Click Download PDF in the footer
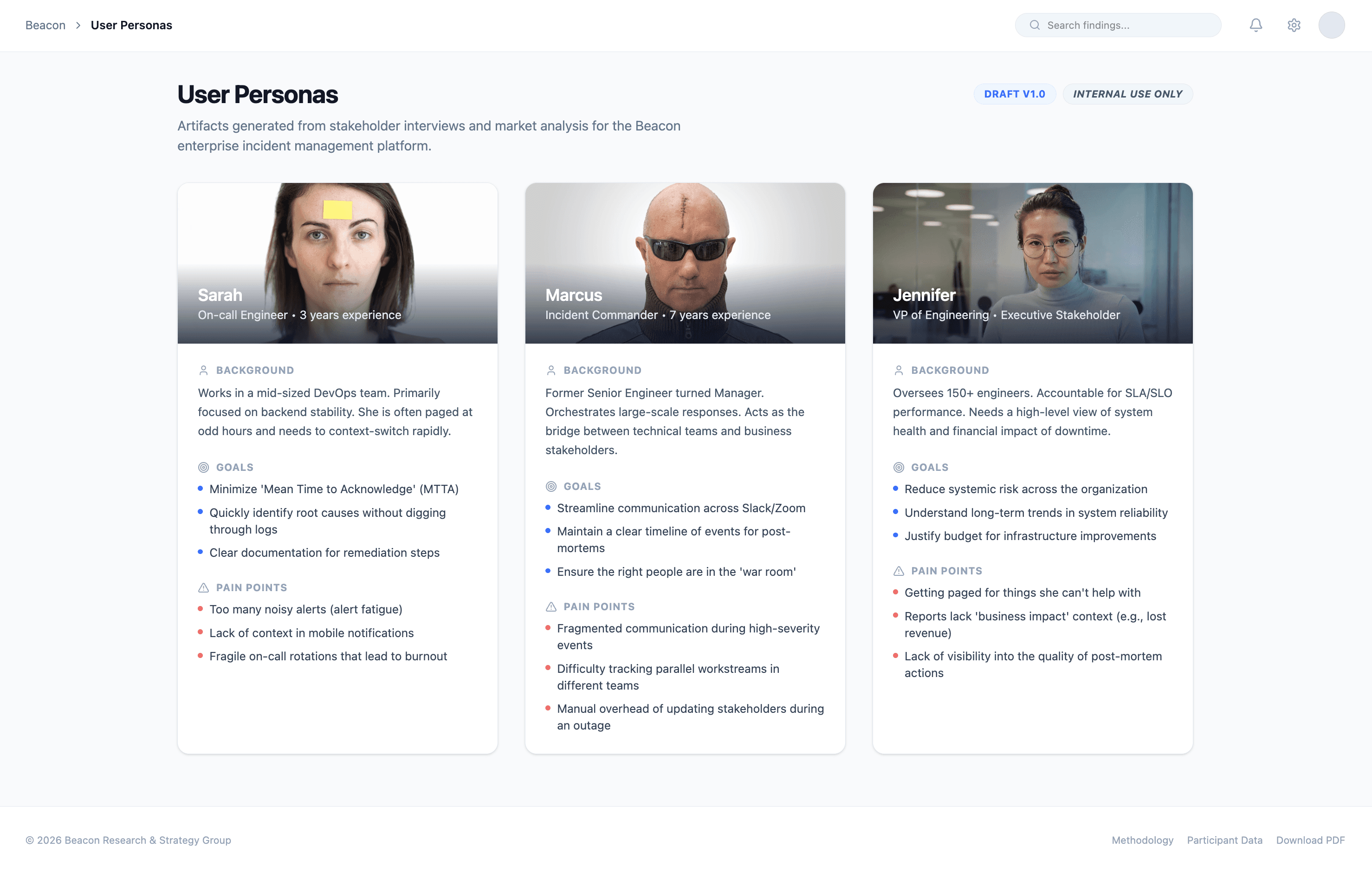This screenshot has width=1372, height=873. tap(1310, 840)
